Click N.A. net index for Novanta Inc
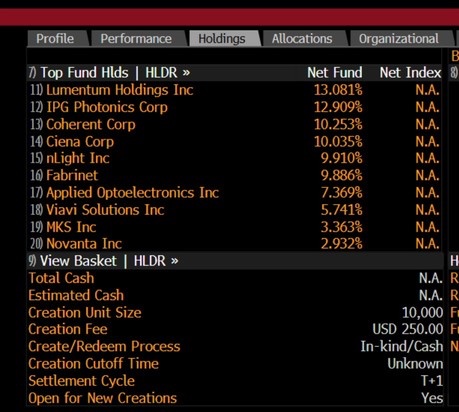The width and height of the screenshot is (459, 412). [427, 244]
